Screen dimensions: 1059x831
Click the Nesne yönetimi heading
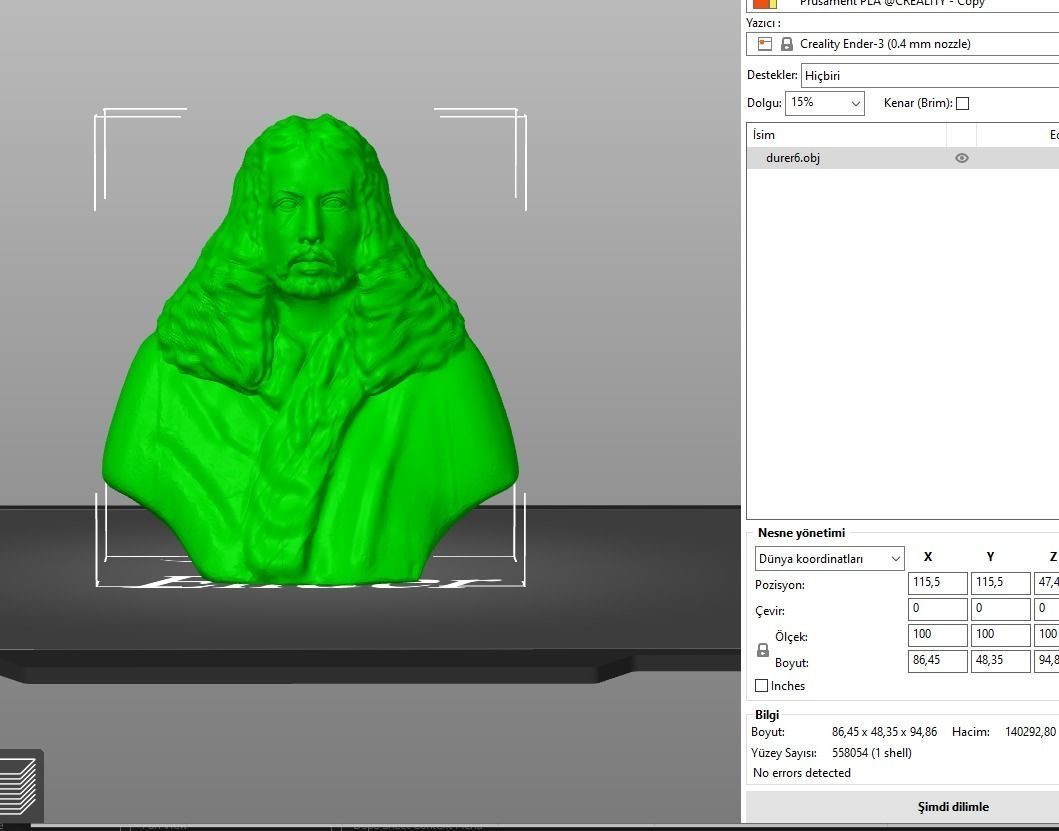pyautogui.click(x=801, y=533)
